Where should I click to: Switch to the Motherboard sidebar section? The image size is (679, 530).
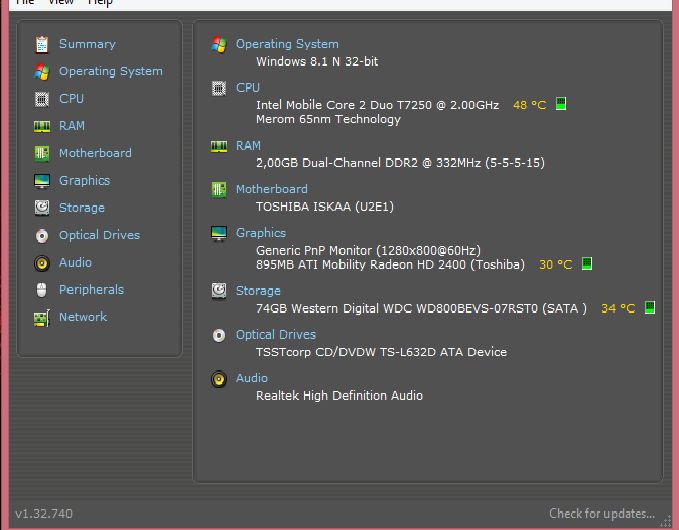95,153
